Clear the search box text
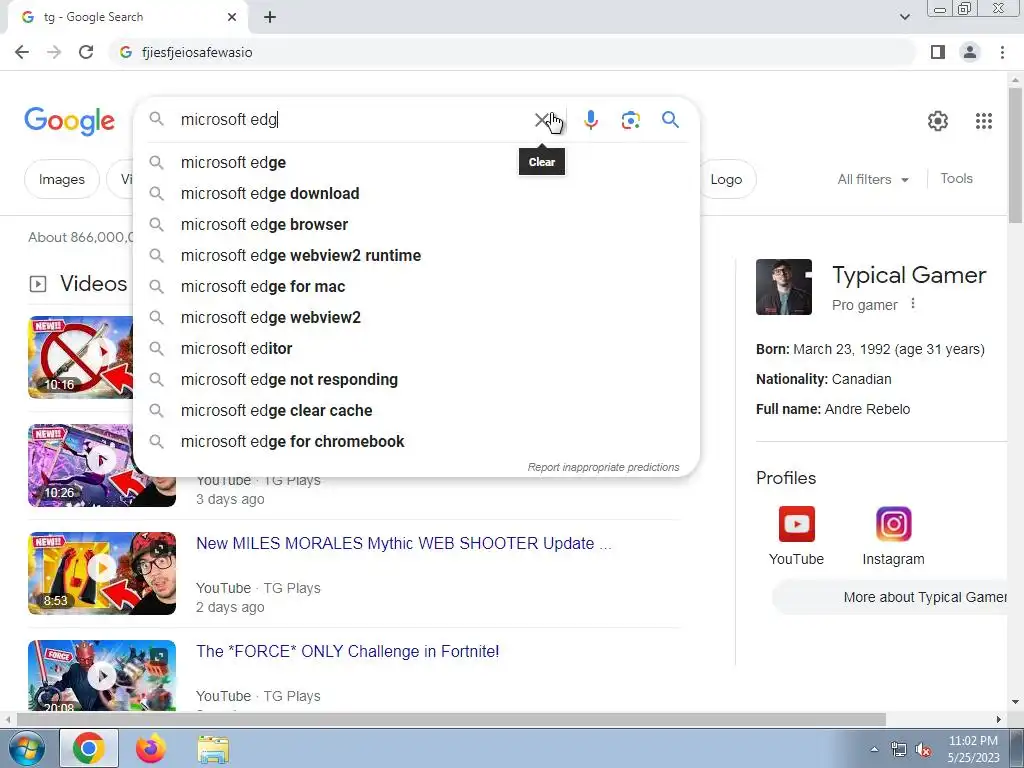The image size is (1024, 768). click(x=541, y=120)
